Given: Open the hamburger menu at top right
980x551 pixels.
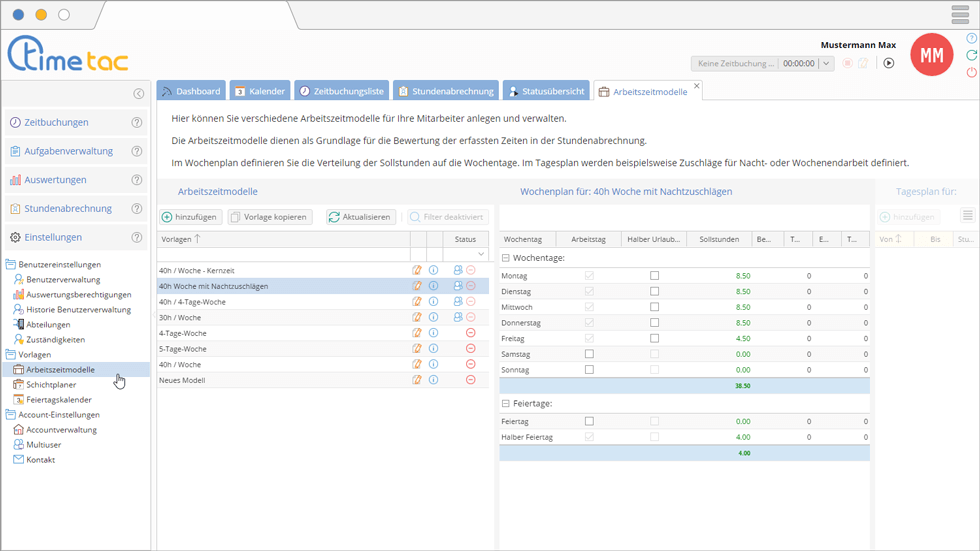Looking at the screenshot, I should (x=960, y=14).
